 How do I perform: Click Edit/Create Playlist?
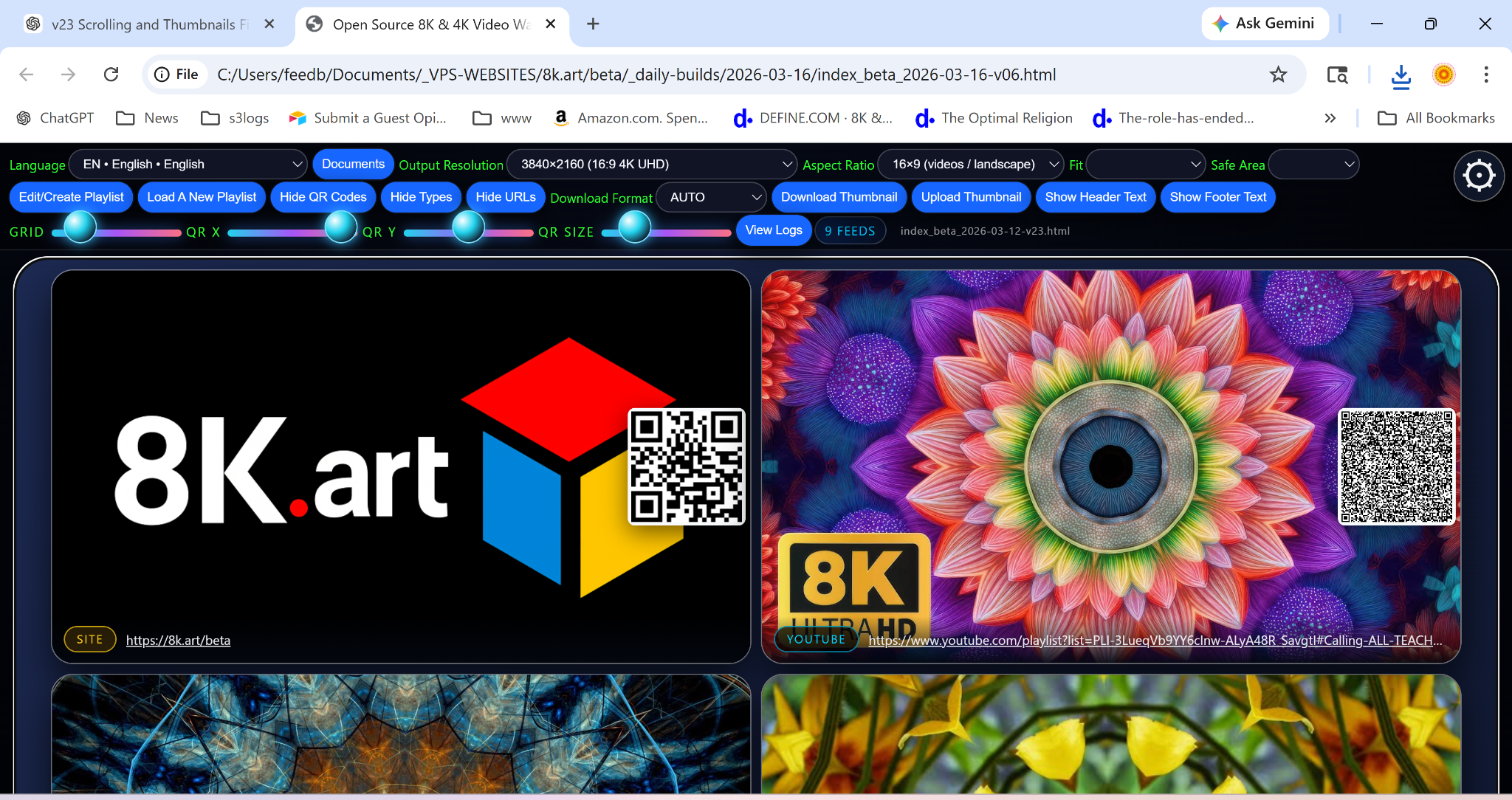(72, 197)
